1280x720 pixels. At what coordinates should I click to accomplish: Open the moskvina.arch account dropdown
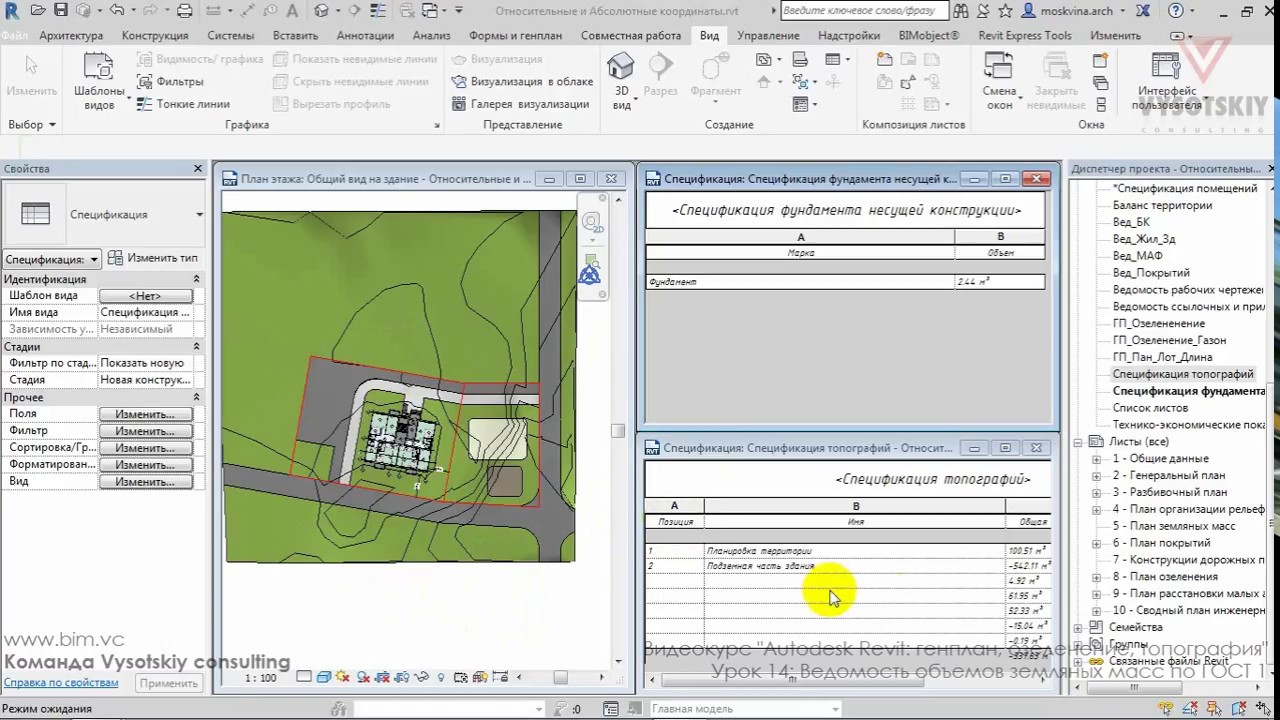click(x=1079, y=11)
